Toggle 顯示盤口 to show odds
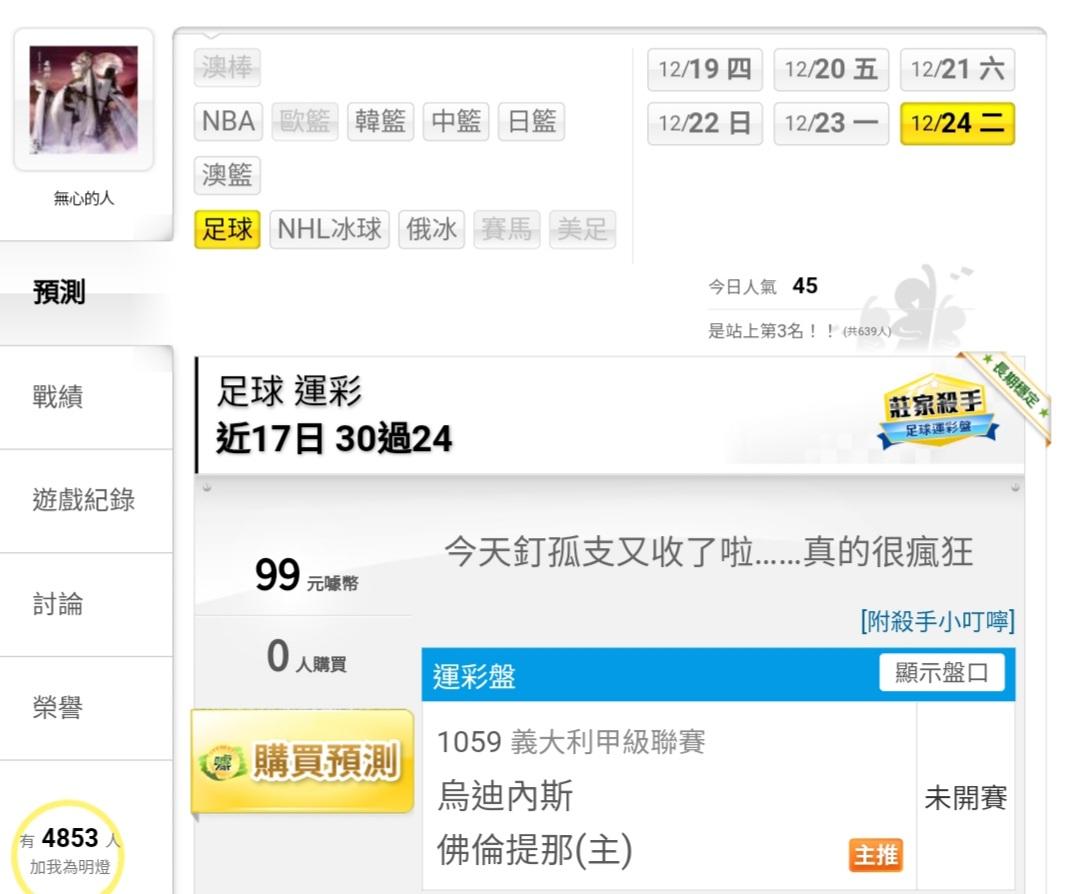1071x894 pixels. [x=941, y=673]
